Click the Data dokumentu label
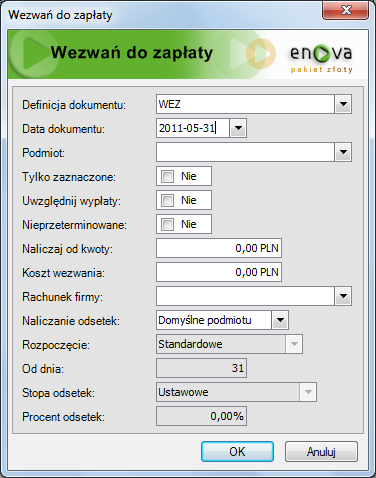Viewport: 376px width, 478px height. point(63,129)
